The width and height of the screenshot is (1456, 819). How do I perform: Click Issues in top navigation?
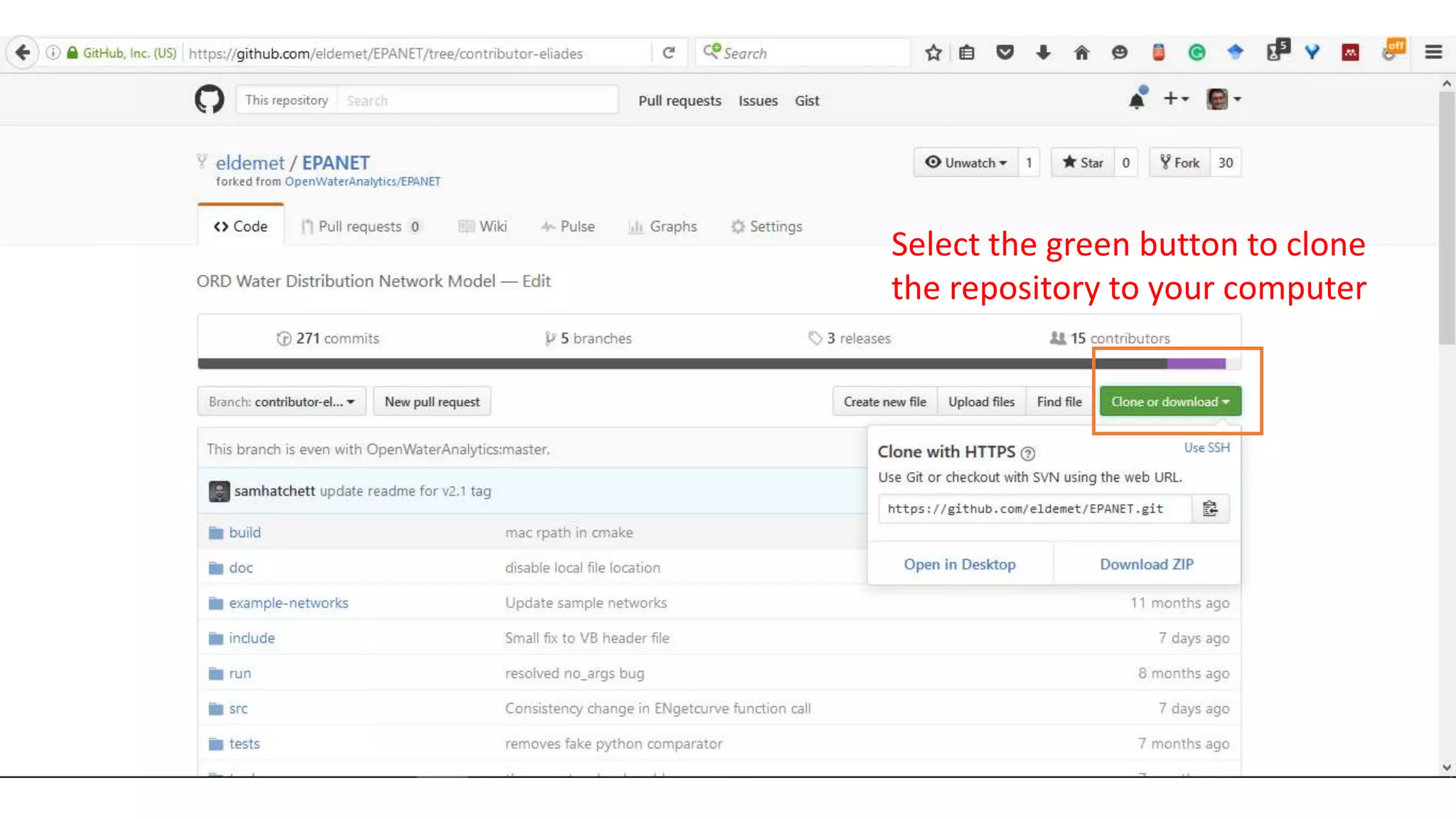click(758, 101)
